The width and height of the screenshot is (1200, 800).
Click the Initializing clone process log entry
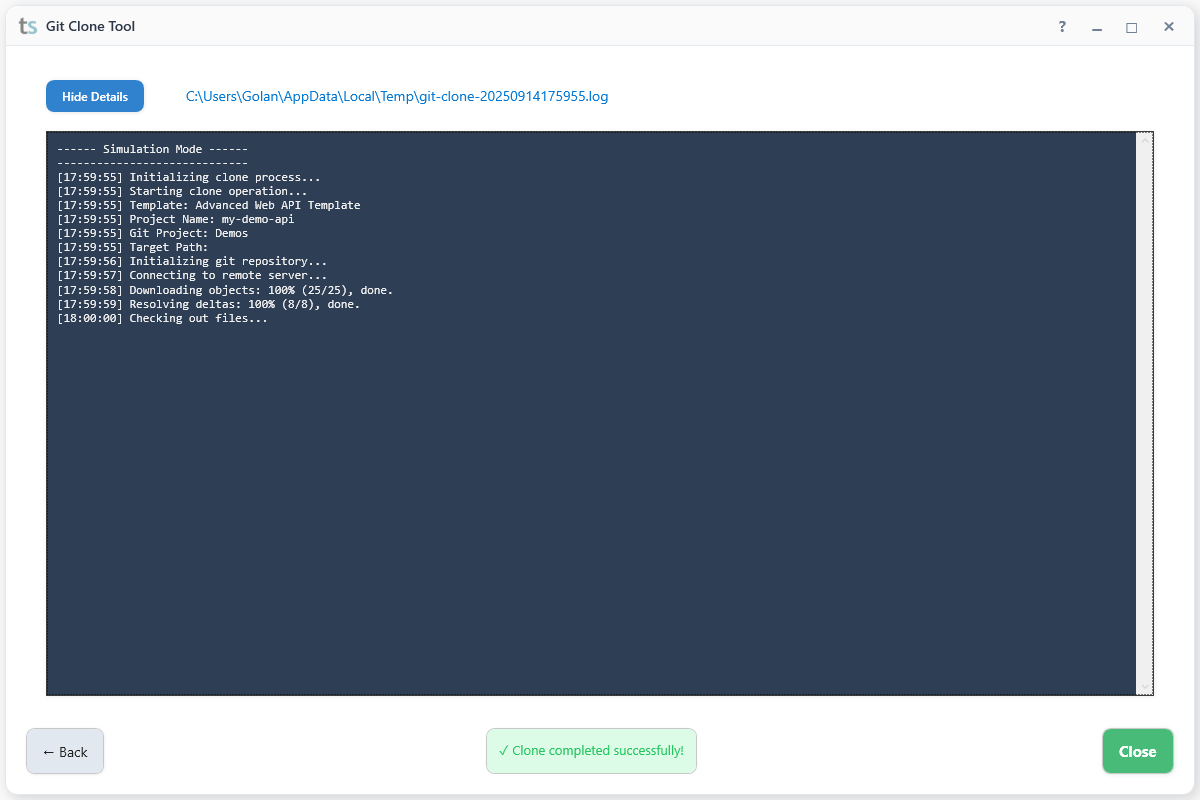(190, 176)
